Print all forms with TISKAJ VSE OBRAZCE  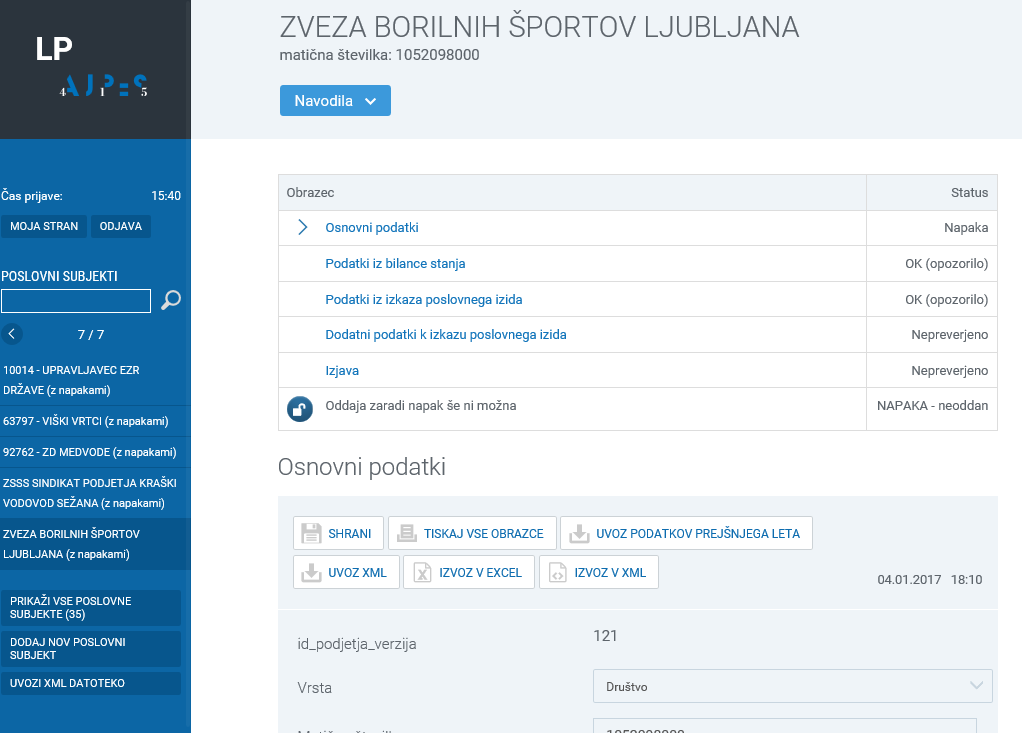(470, 533)
